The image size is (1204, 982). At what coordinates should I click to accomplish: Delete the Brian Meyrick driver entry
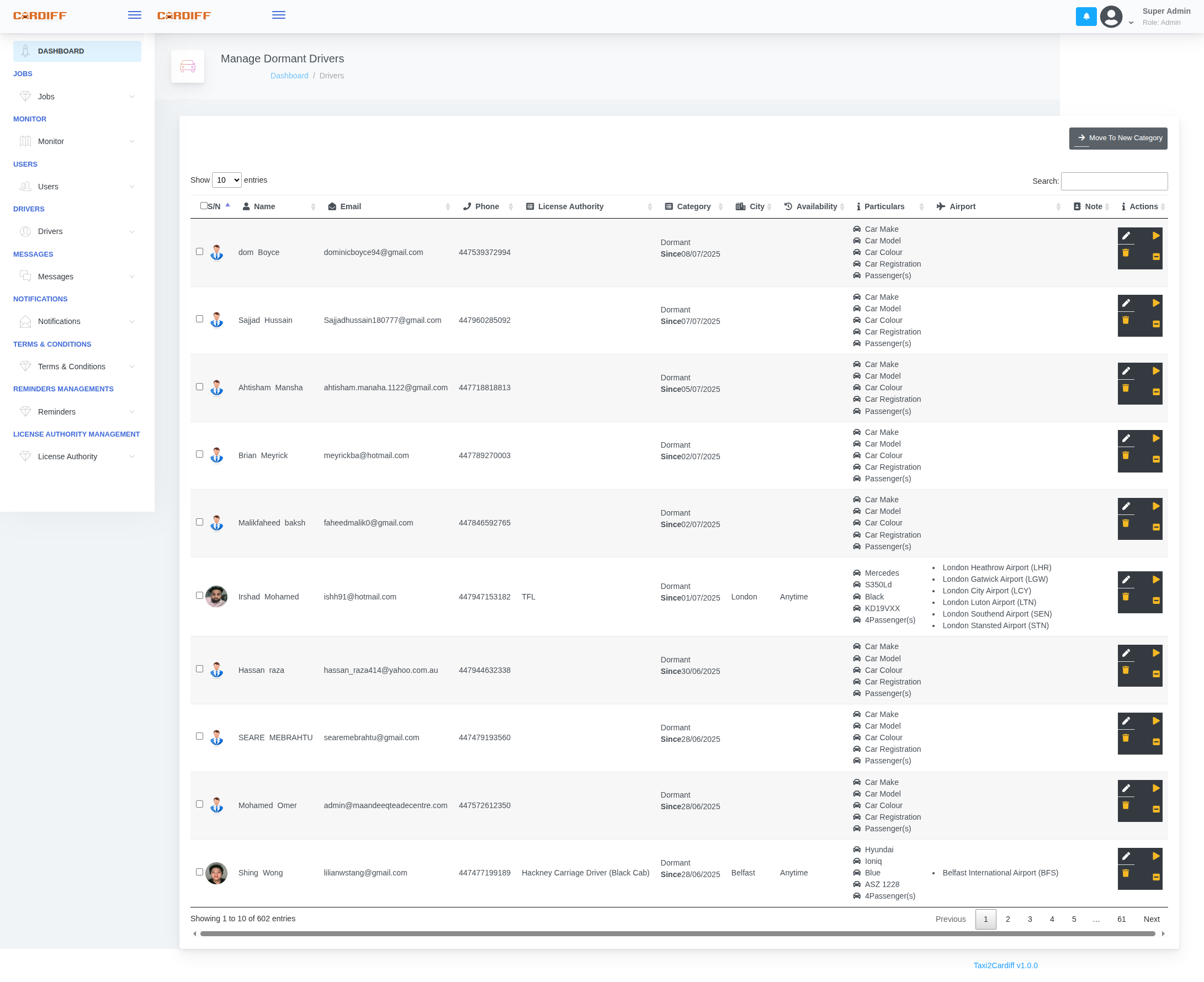coord(1127,455)
